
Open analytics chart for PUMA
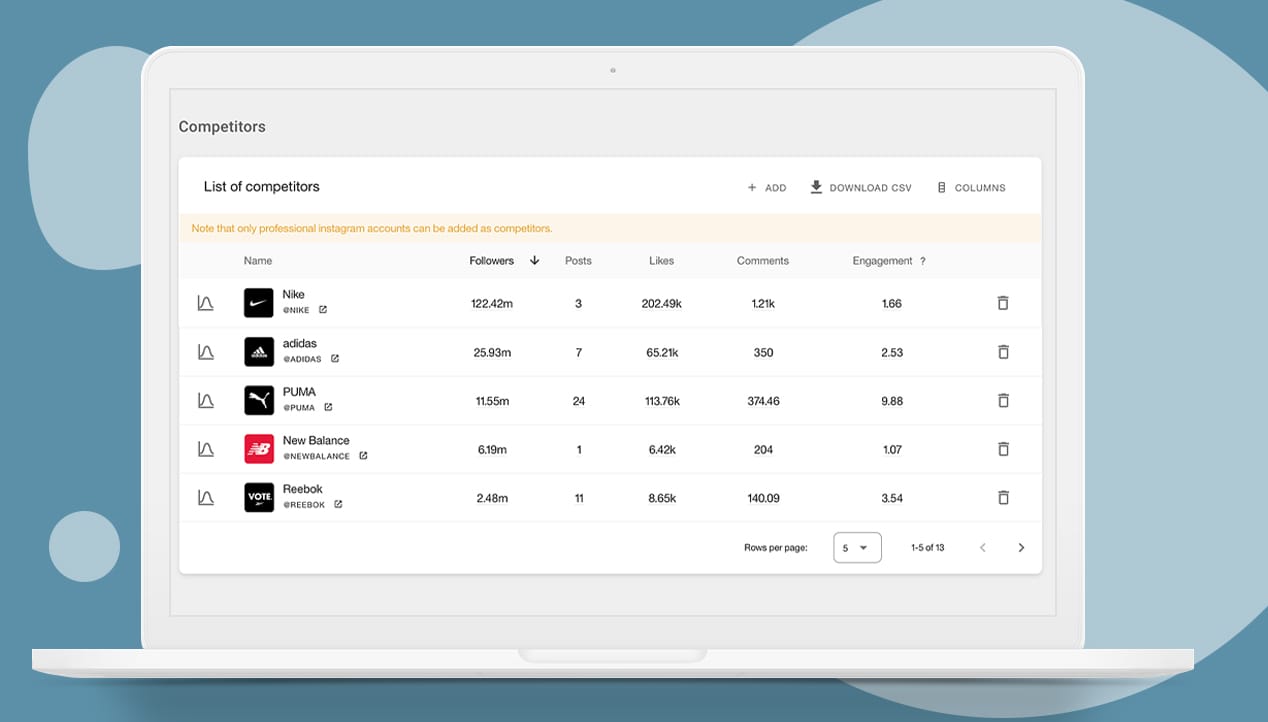click(205, 400)
